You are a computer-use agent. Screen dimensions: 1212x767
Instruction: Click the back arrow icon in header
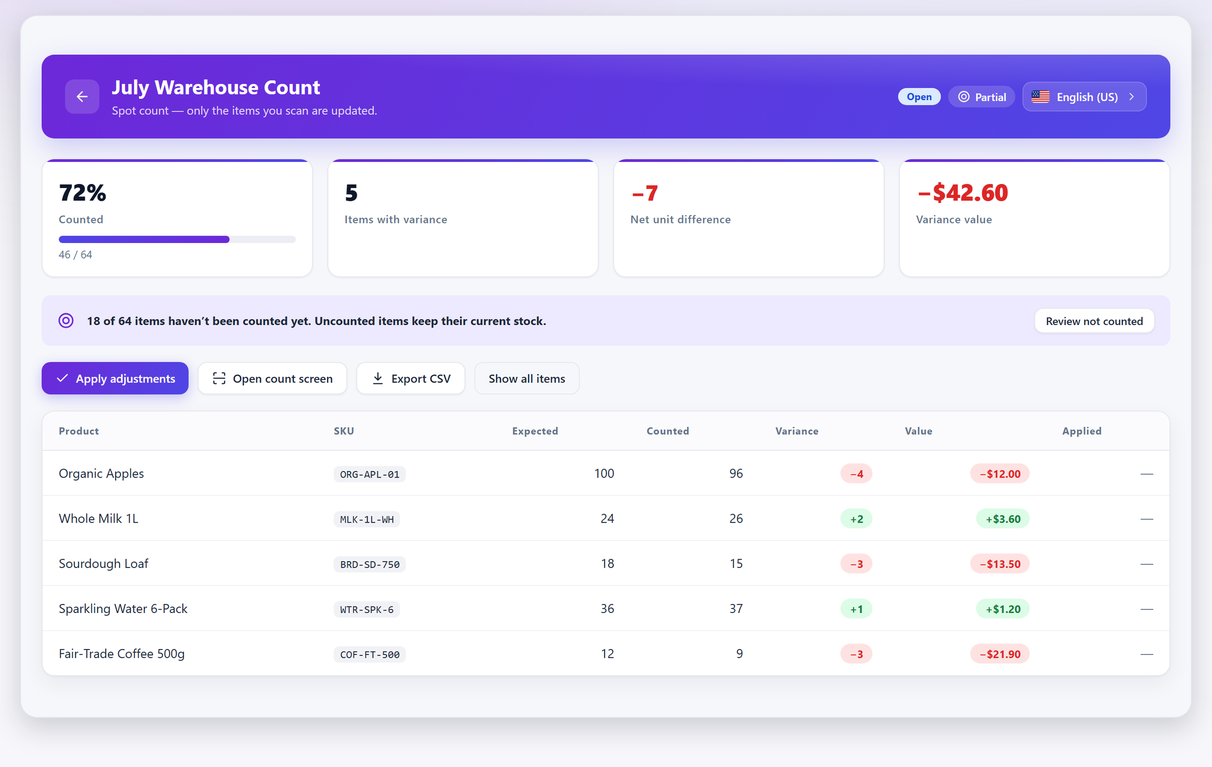tap(82, 97)
